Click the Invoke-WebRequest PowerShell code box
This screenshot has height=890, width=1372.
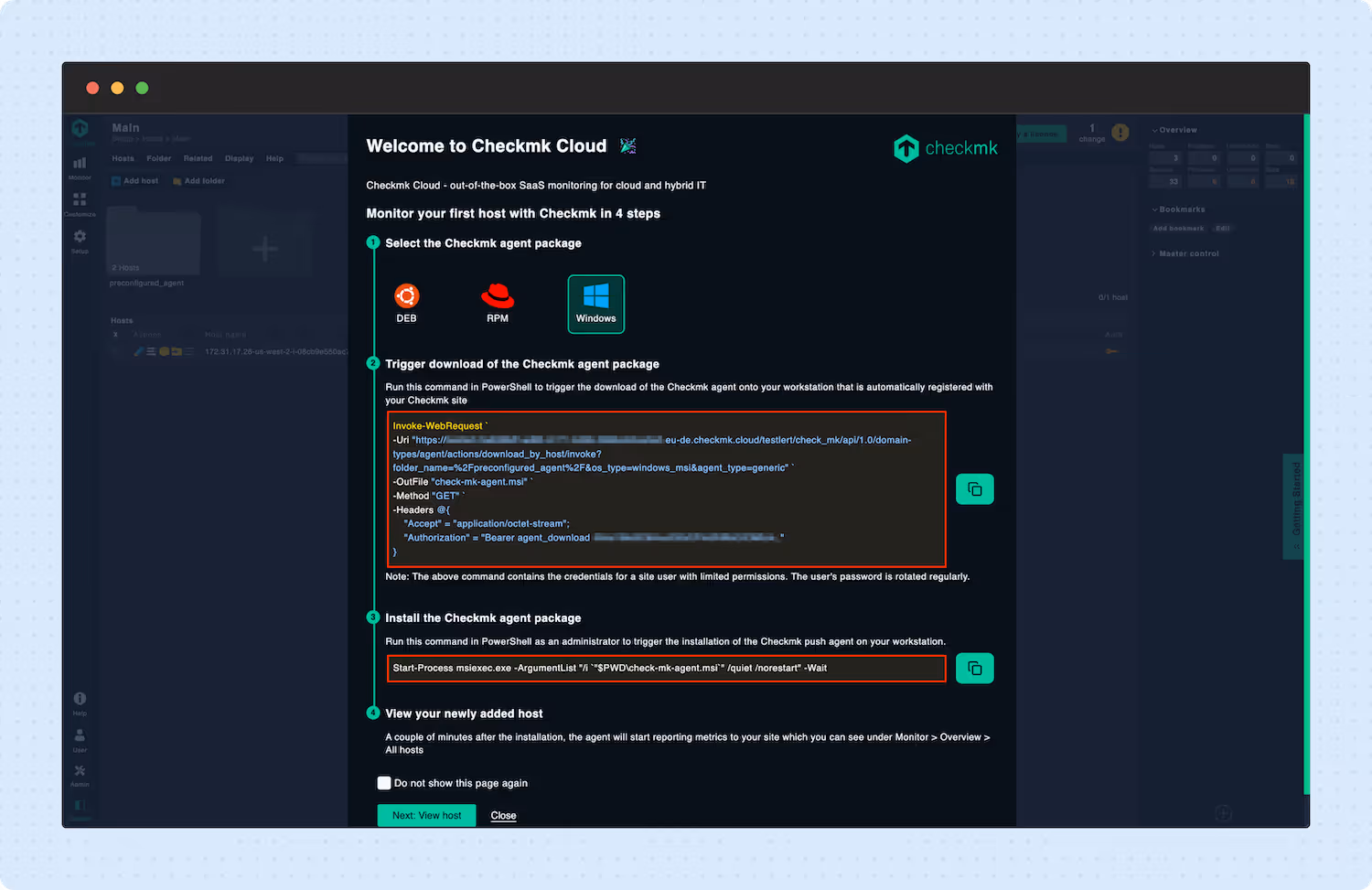pos(667,489)
